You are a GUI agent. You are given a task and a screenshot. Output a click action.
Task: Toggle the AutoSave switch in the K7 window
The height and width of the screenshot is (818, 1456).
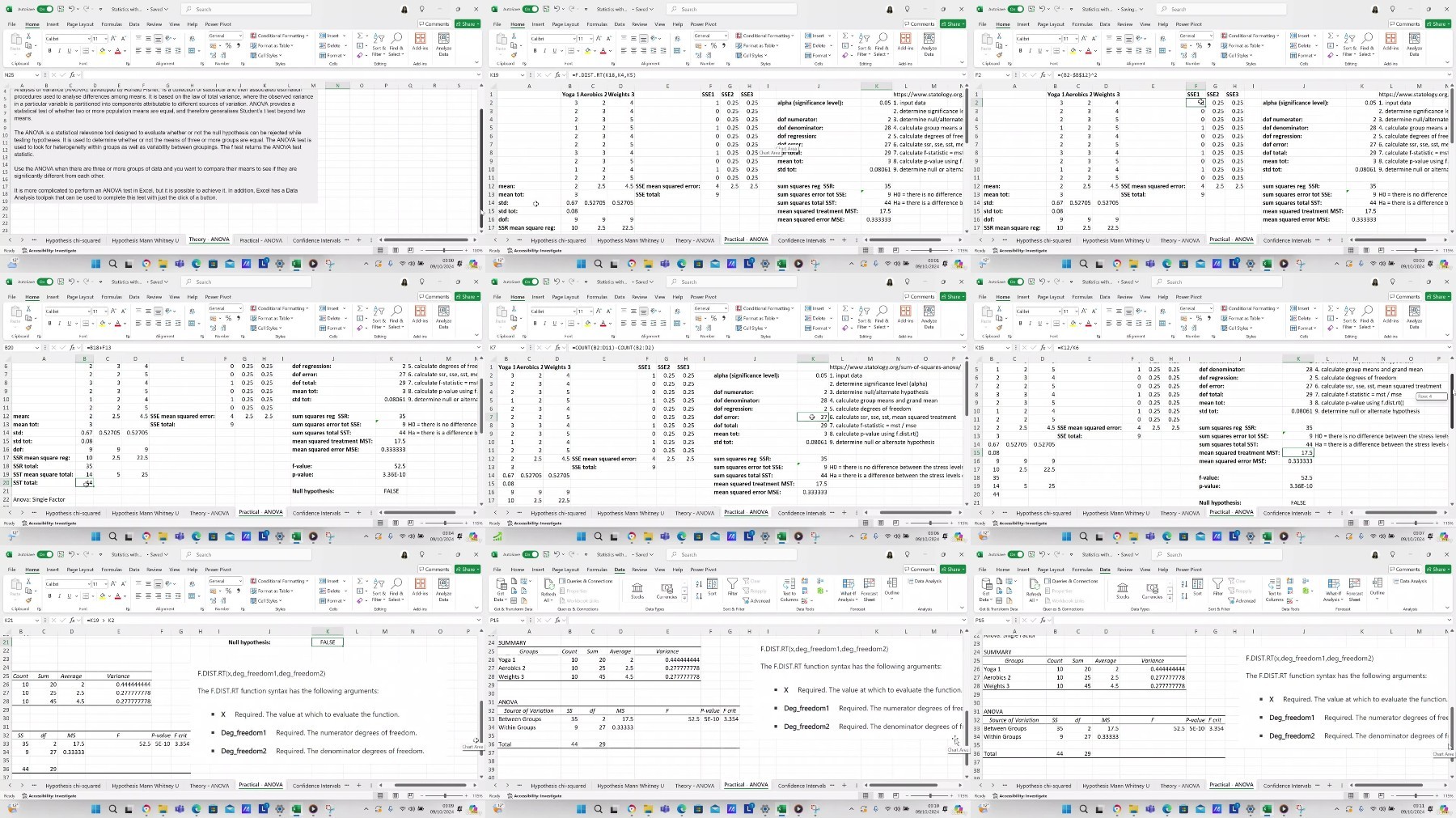tap(531, 282)
